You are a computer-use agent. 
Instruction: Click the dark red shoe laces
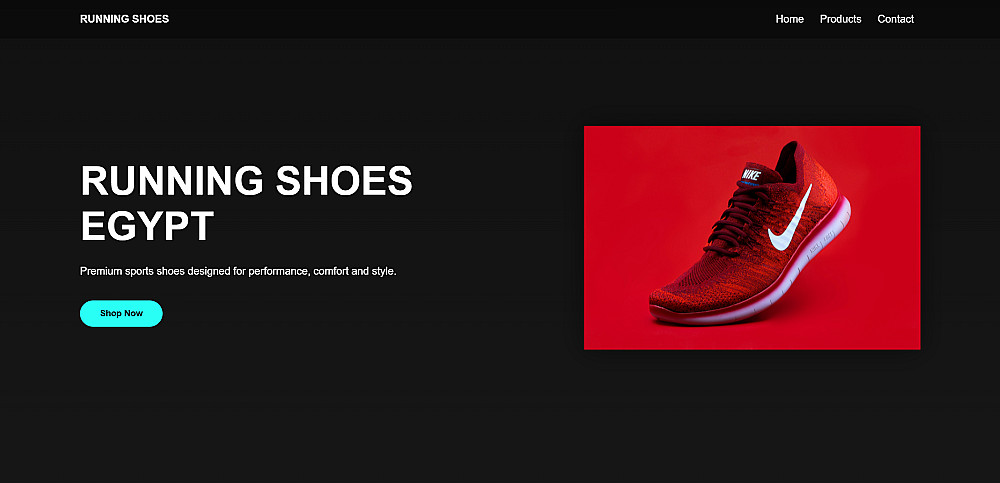[x=739, y=214]
